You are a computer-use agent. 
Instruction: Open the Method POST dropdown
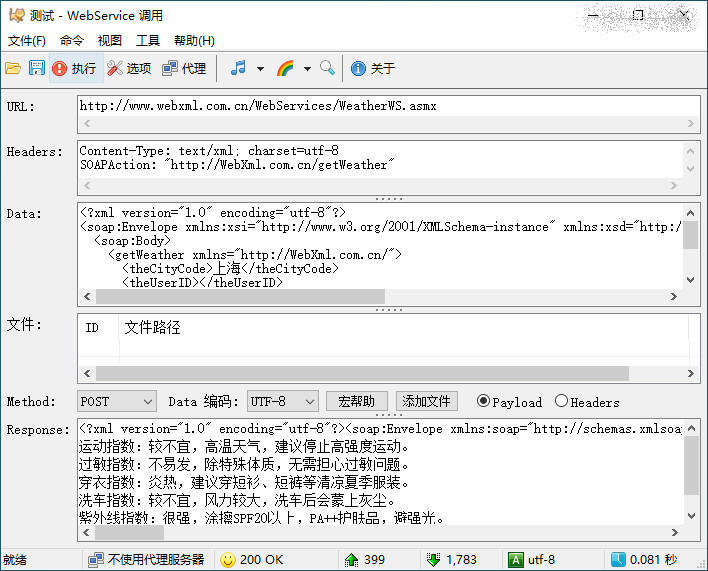click(x=117, y=401)
